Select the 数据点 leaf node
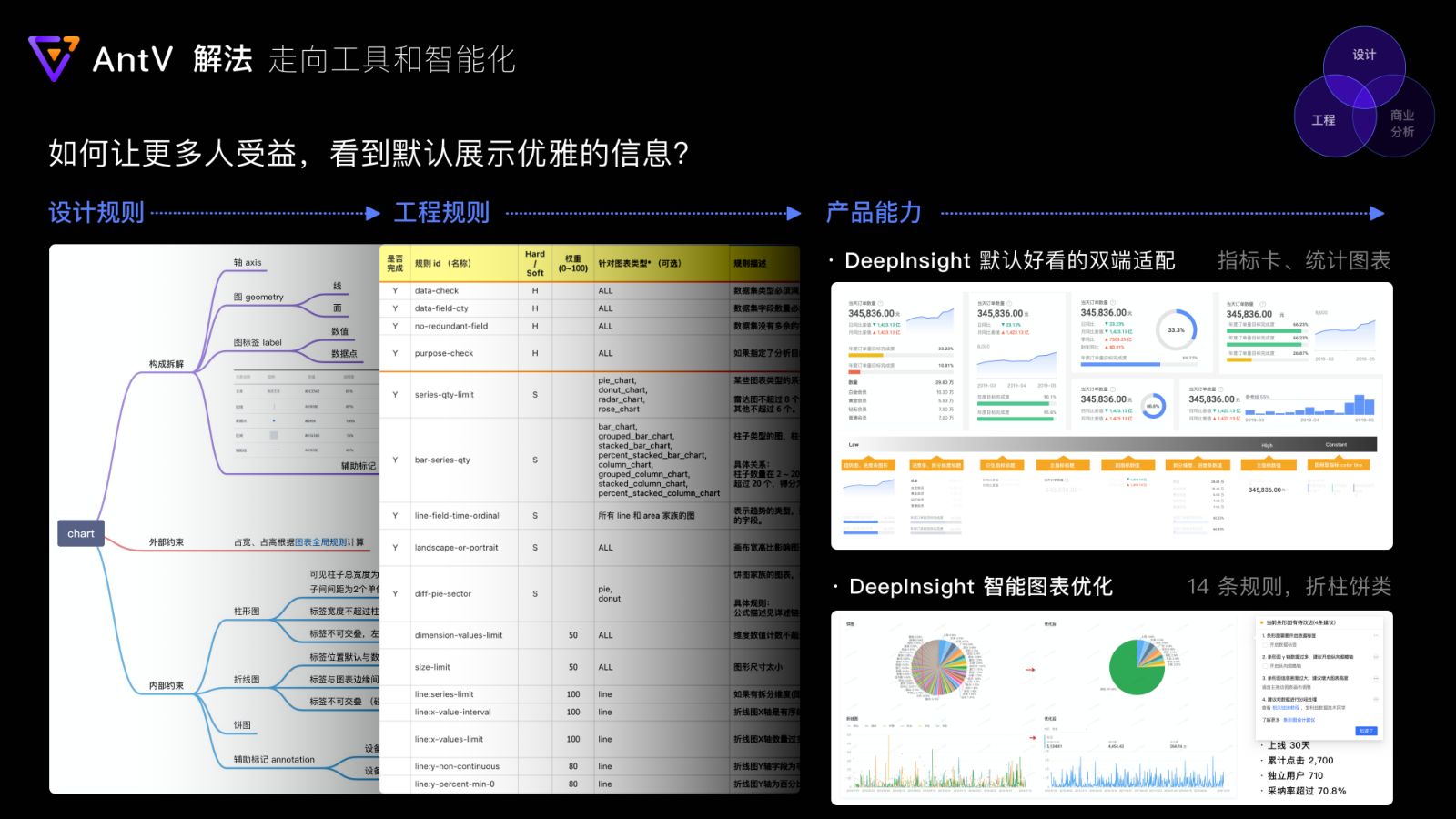This screenshot has width=1456, height=819. 344,353
